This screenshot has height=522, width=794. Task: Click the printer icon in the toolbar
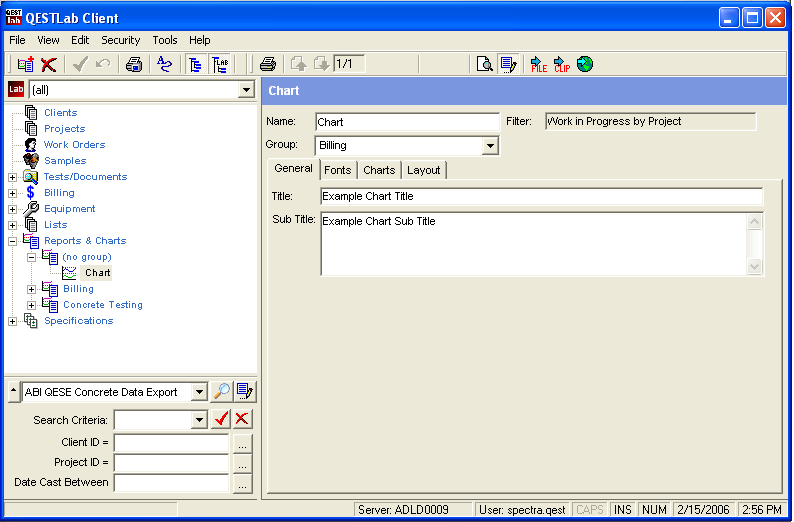(268, 64)
